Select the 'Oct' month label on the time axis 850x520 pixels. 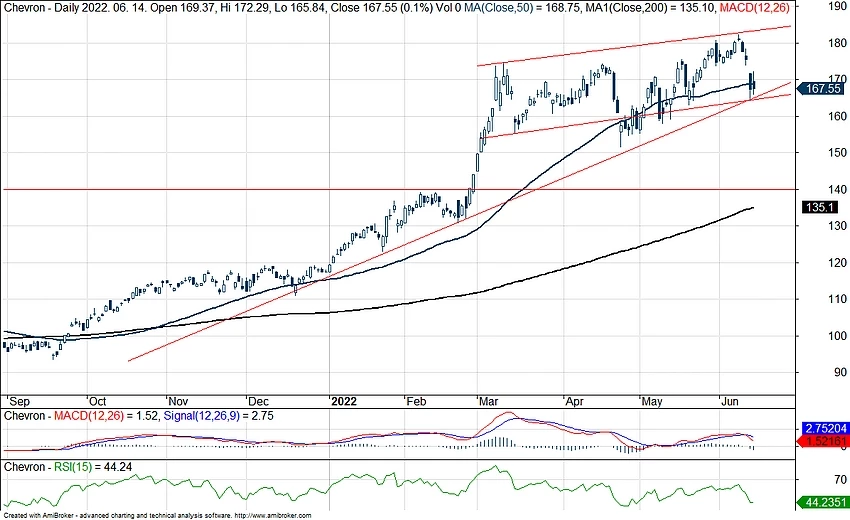tap(98, 402)
